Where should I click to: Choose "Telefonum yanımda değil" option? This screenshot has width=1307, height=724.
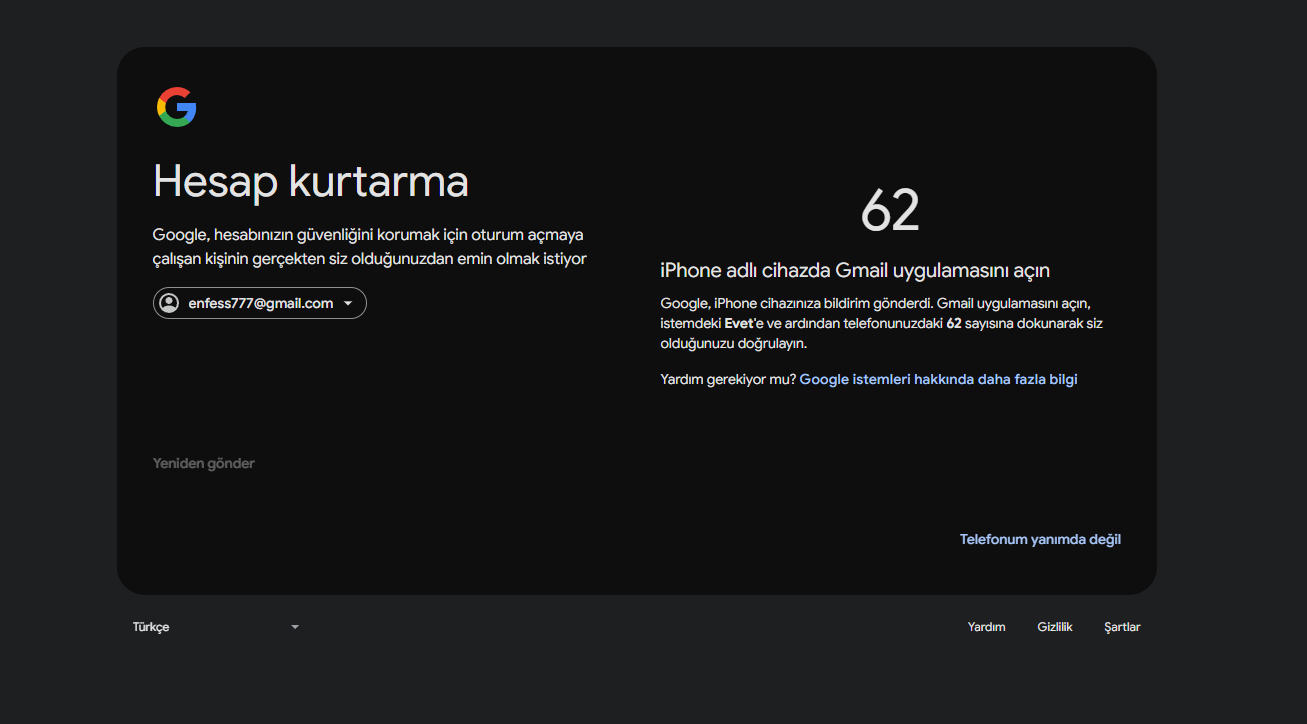1040,539
